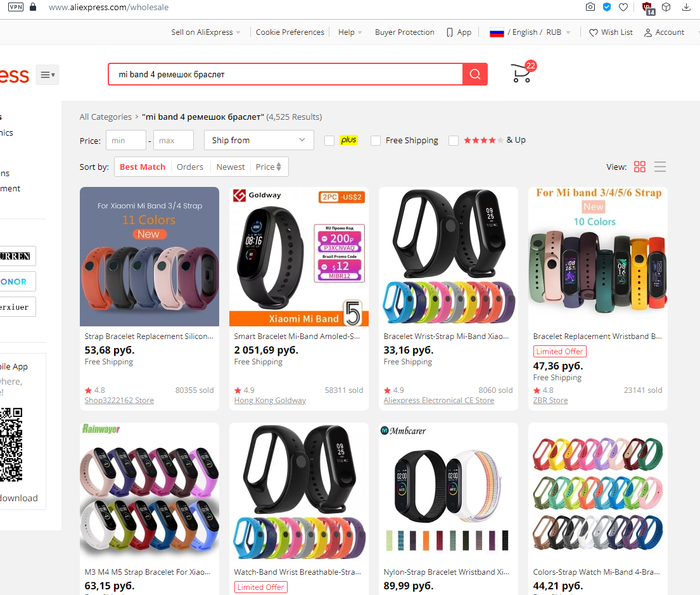The image size is (700, 595).
Task: Enable the Plus filter checkbox
Action: [x=329, y=141]
